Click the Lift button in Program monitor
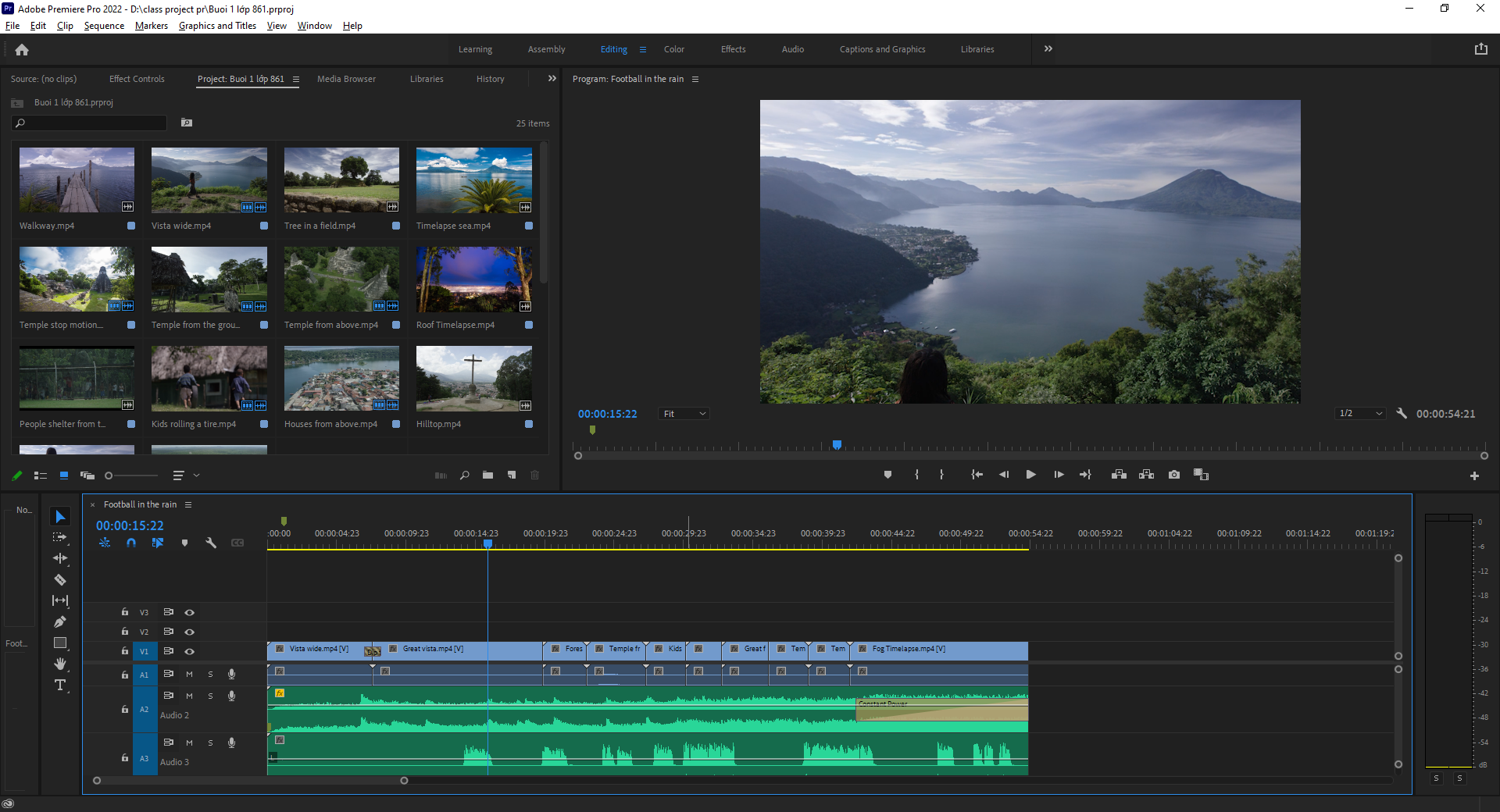 [x=1119, y=475]
